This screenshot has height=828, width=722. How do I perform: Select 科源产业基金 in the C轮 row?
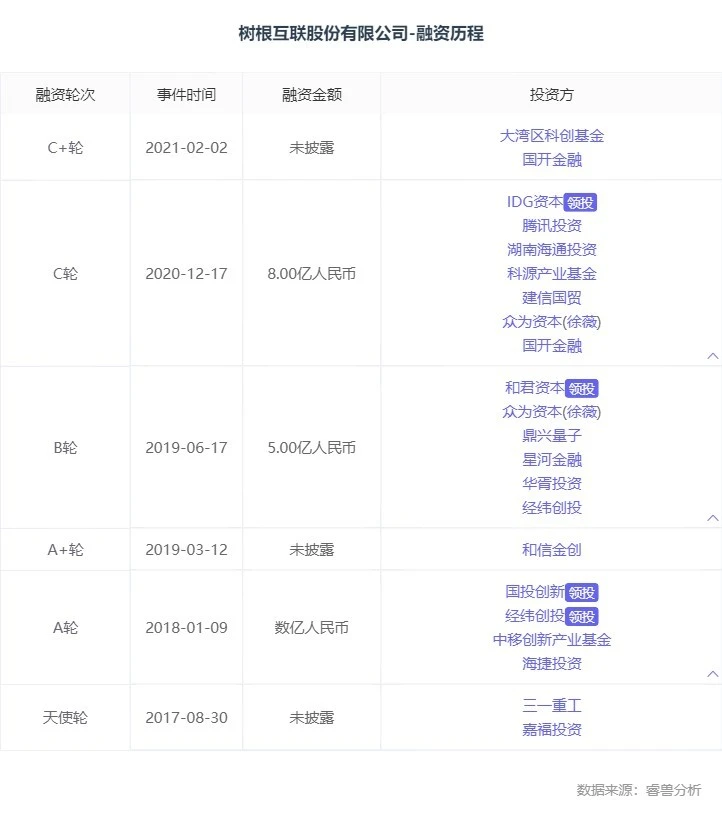point(552,274)
